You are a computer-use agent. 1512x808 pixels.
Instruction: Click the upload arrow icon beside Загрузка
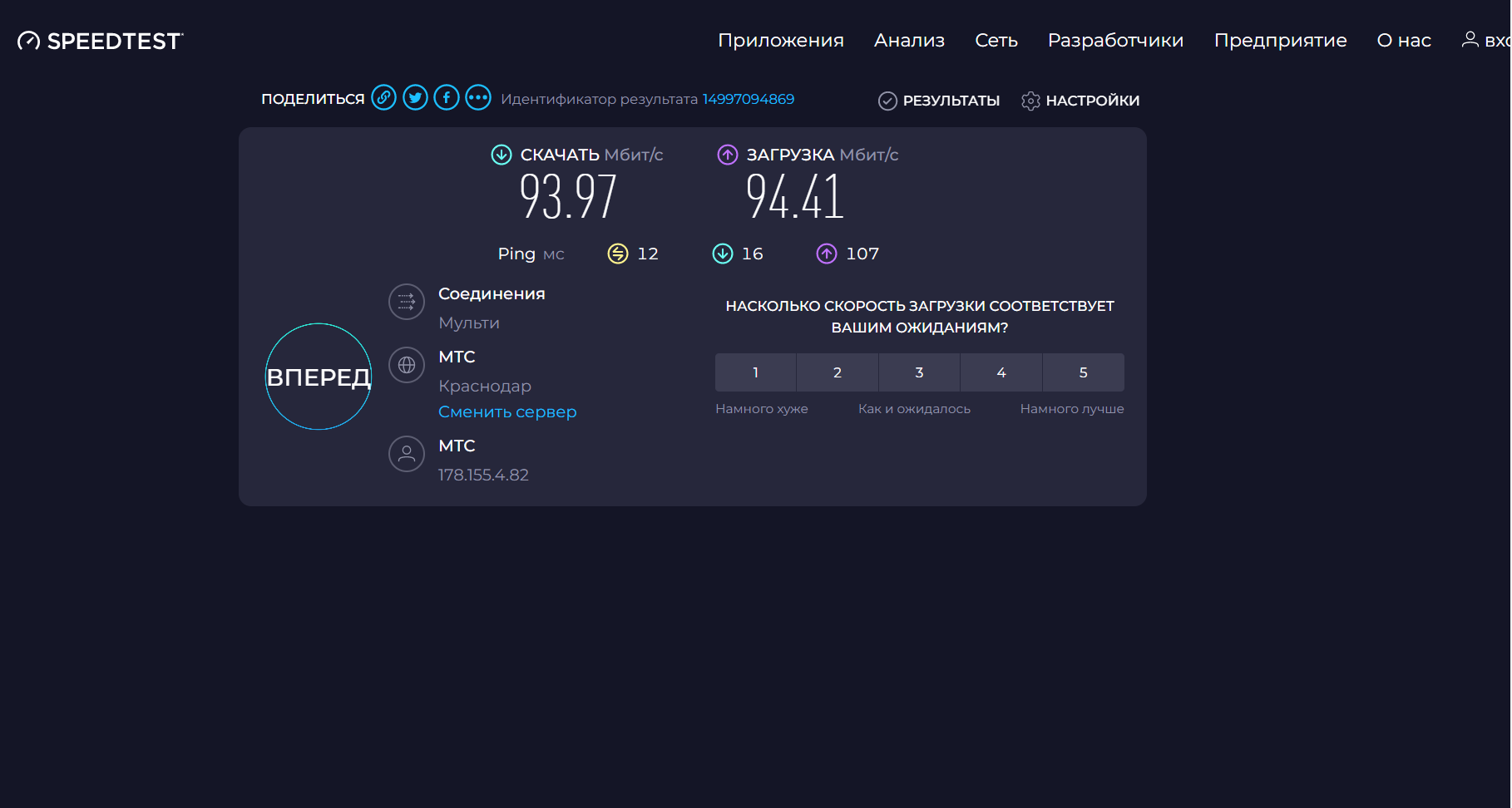click(x=728, y=155)
